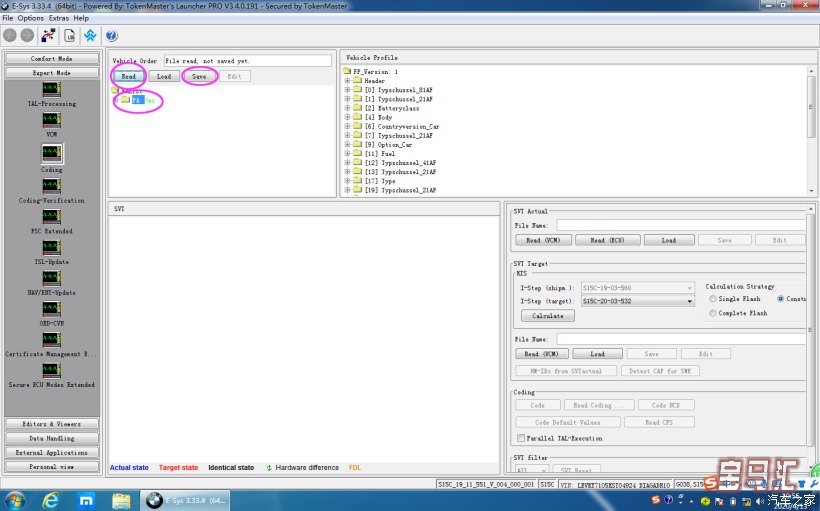Click the back navigation arrow in toolbar
Screen dimensions: 820x511
[x=10, y=36]
